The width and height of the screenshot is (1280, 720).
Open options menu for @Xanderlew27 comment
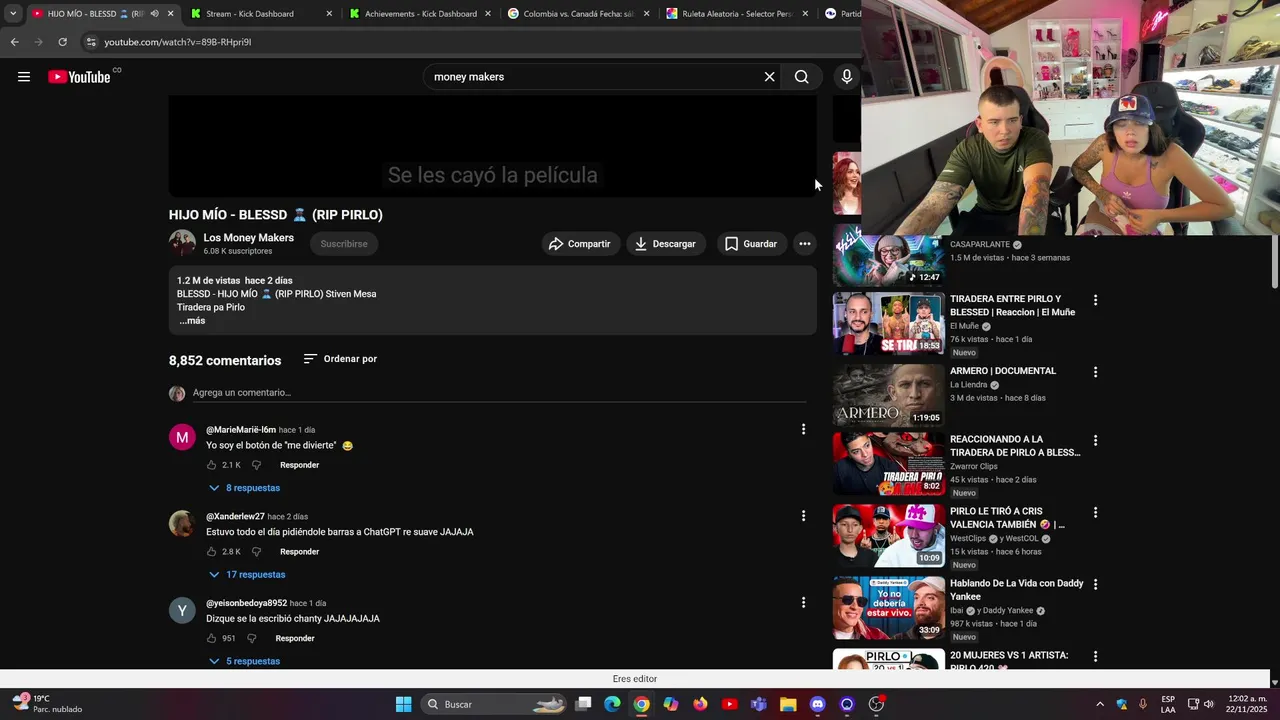point(803,516)
